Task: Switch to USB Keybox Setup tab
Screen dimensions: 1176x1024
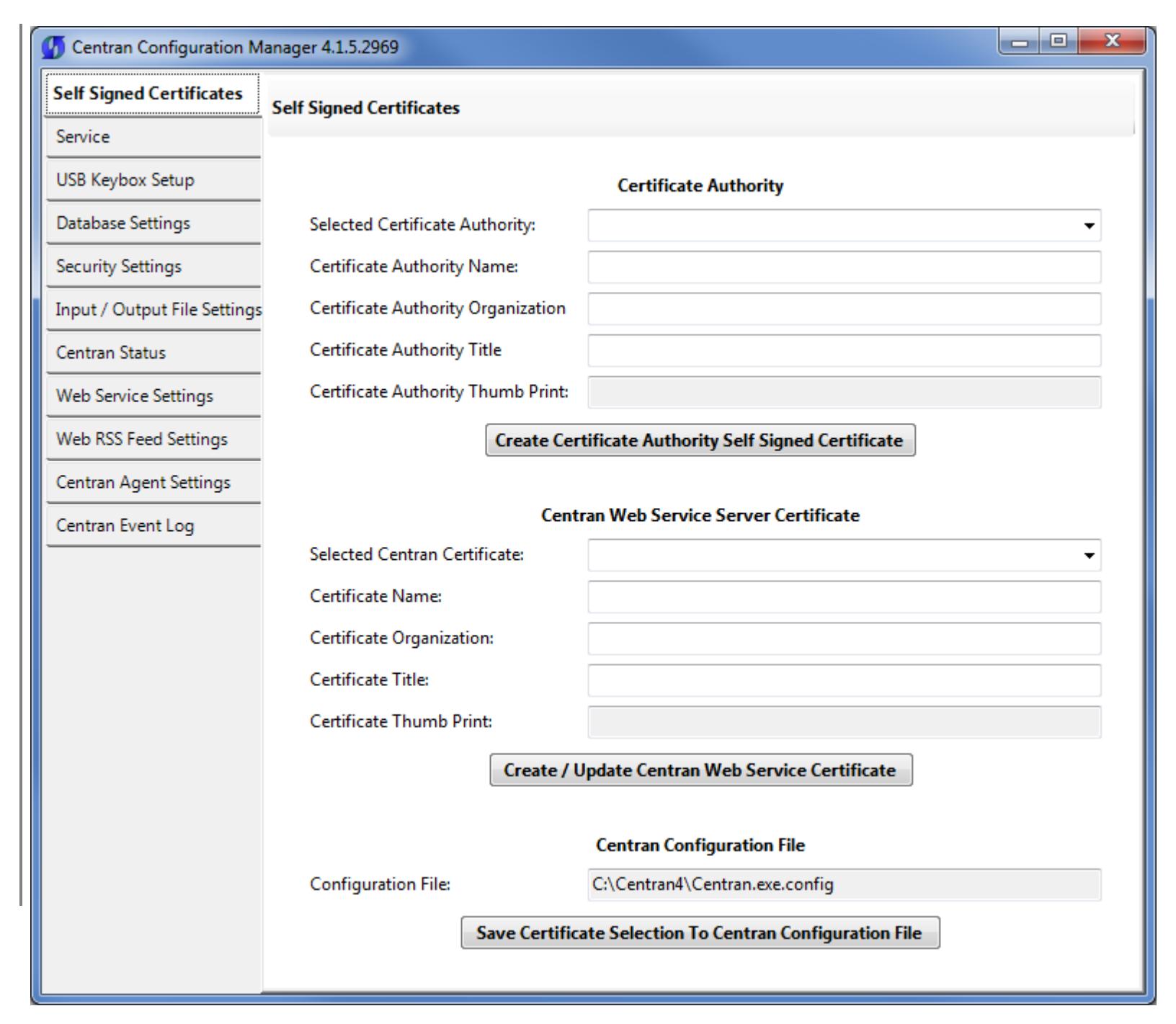Action: point(153,180)
